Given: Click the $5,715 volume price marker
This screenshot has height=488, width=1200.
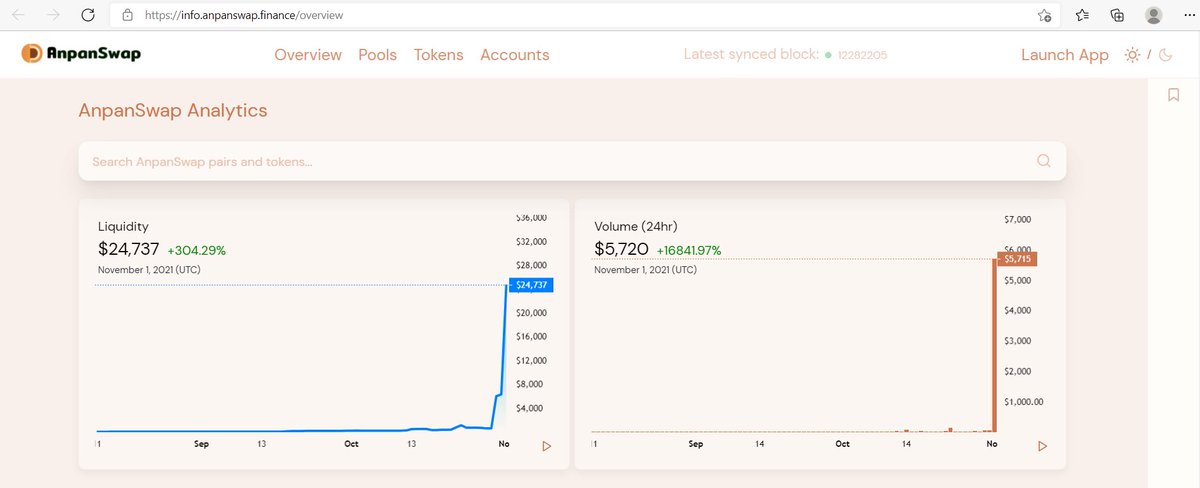Looking at the screenshot, I should point(1015,259).
